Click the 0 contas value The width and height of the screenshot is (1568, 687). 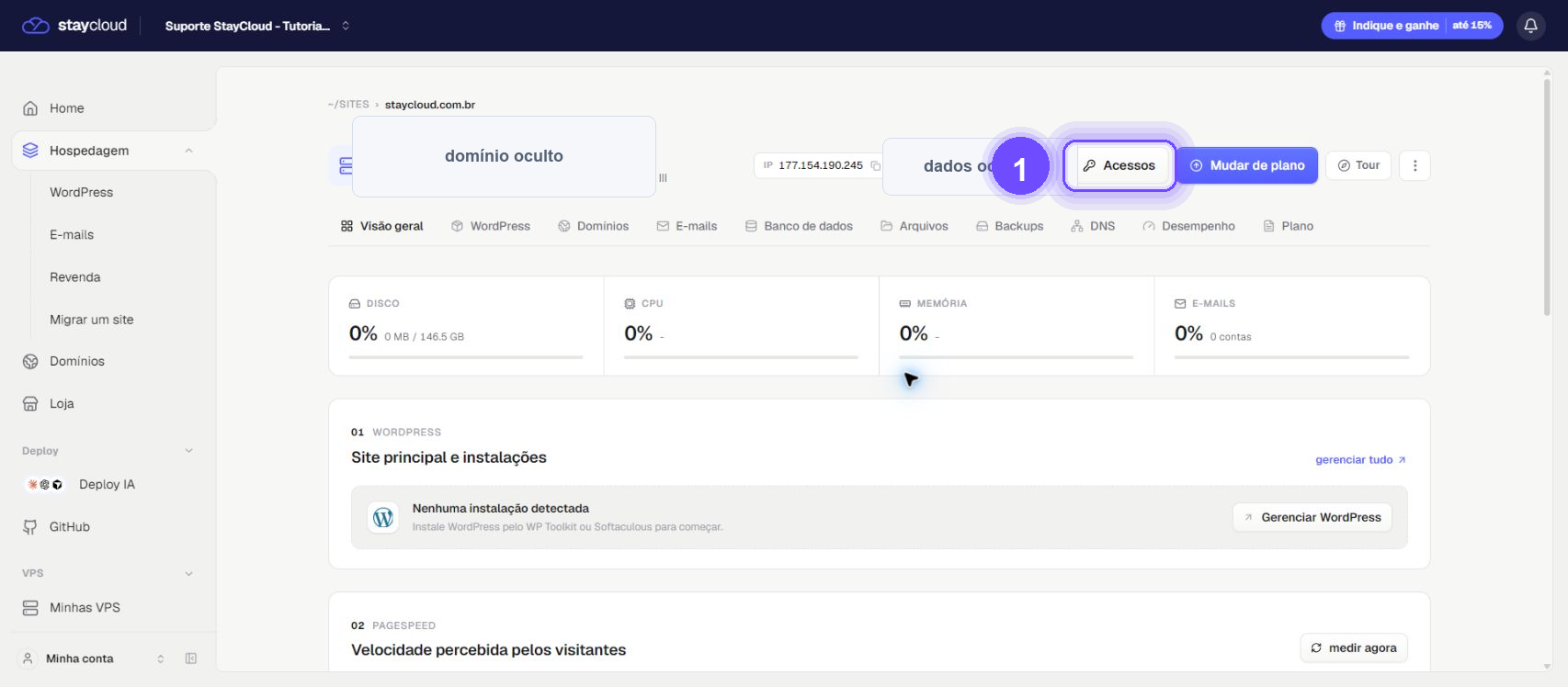(x=1231, y=337)
